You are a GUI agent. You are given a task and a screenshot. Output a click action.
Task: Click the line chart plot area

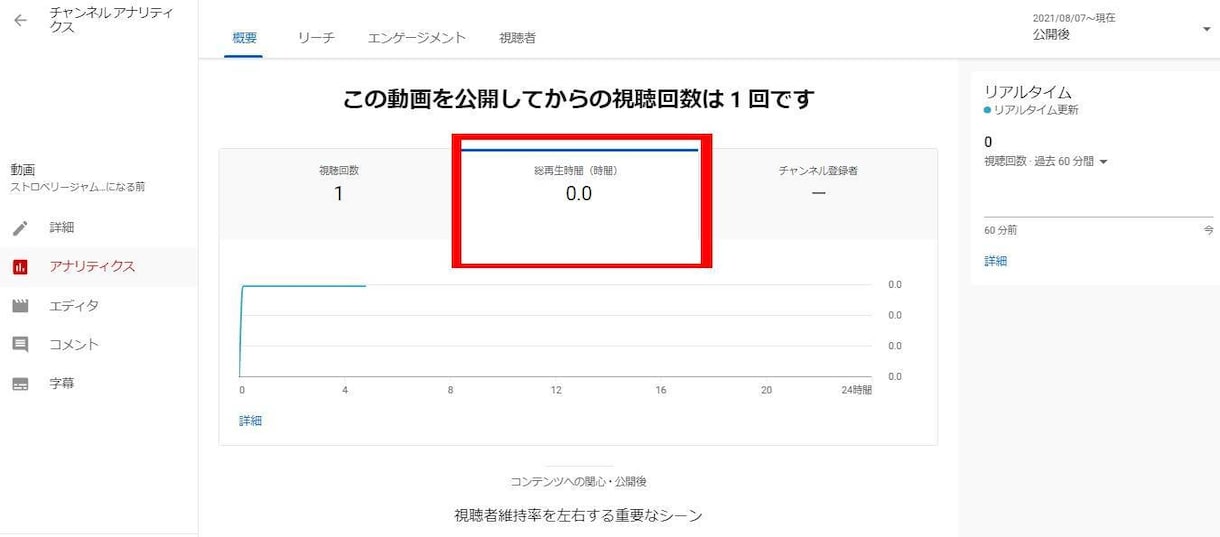click(556, 330)
